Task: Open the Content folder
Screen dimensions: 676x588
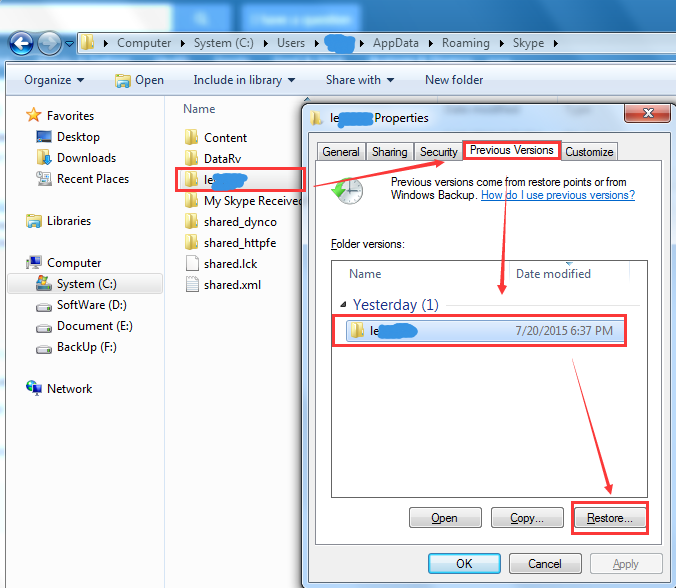Action: [225, 138]
